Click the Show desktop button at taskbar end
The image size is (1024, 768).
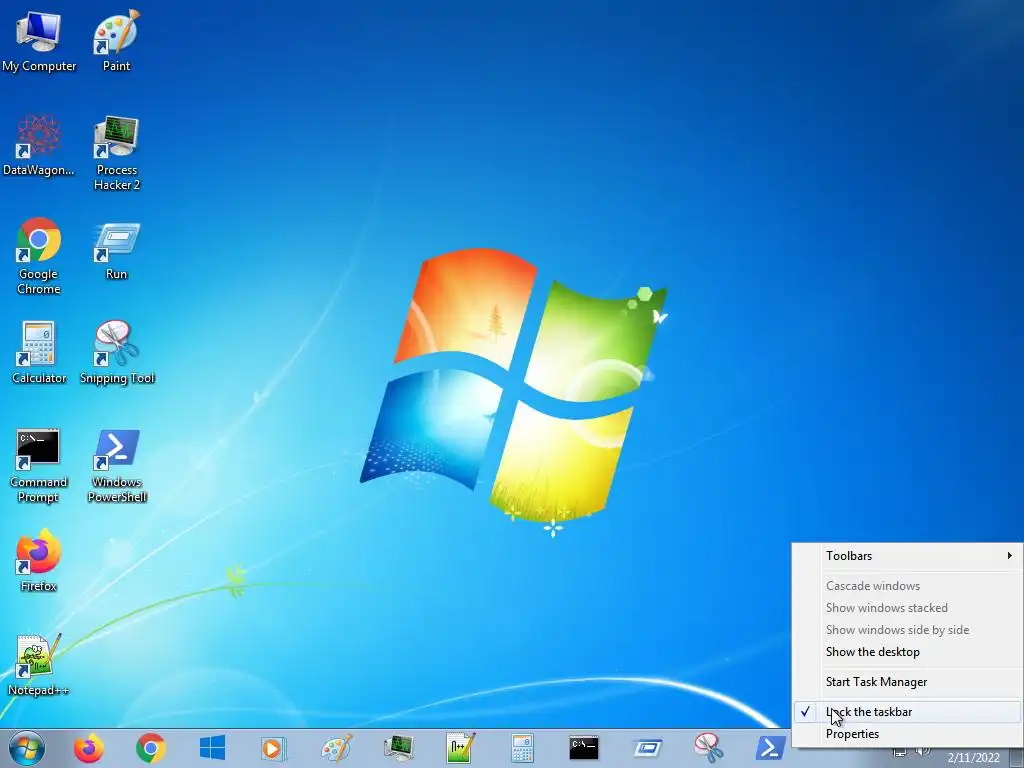[1017, 756]
